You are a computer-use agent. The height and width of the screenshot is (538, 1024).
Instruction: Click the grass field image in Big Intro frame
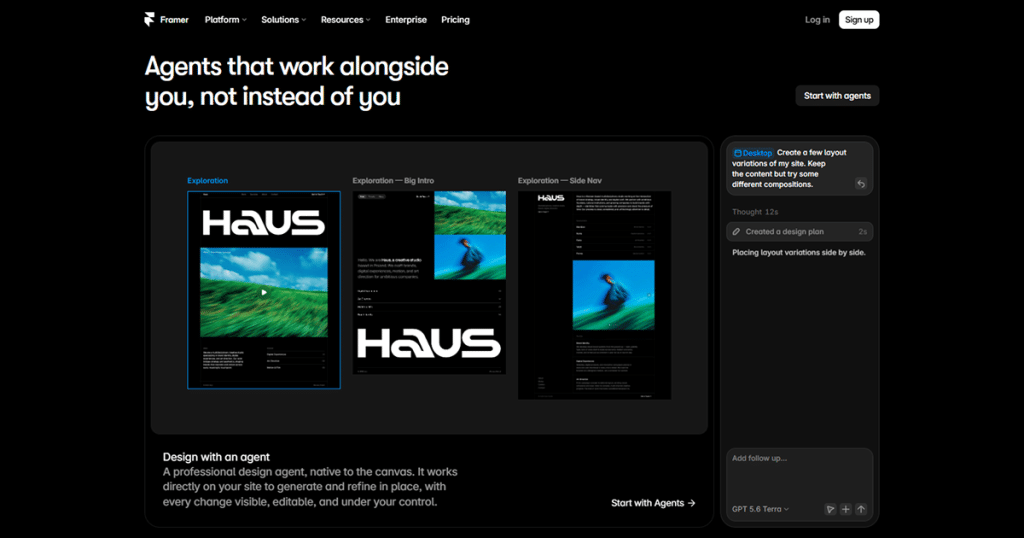470,213
